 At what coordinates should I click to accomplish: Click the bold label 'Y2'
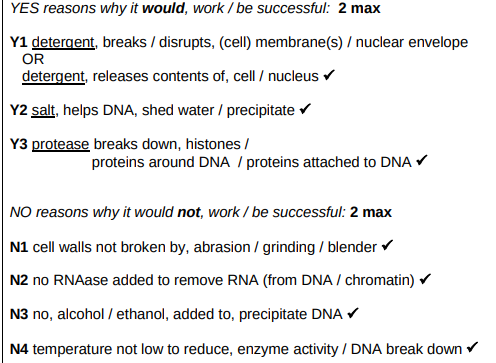(19, 110)
